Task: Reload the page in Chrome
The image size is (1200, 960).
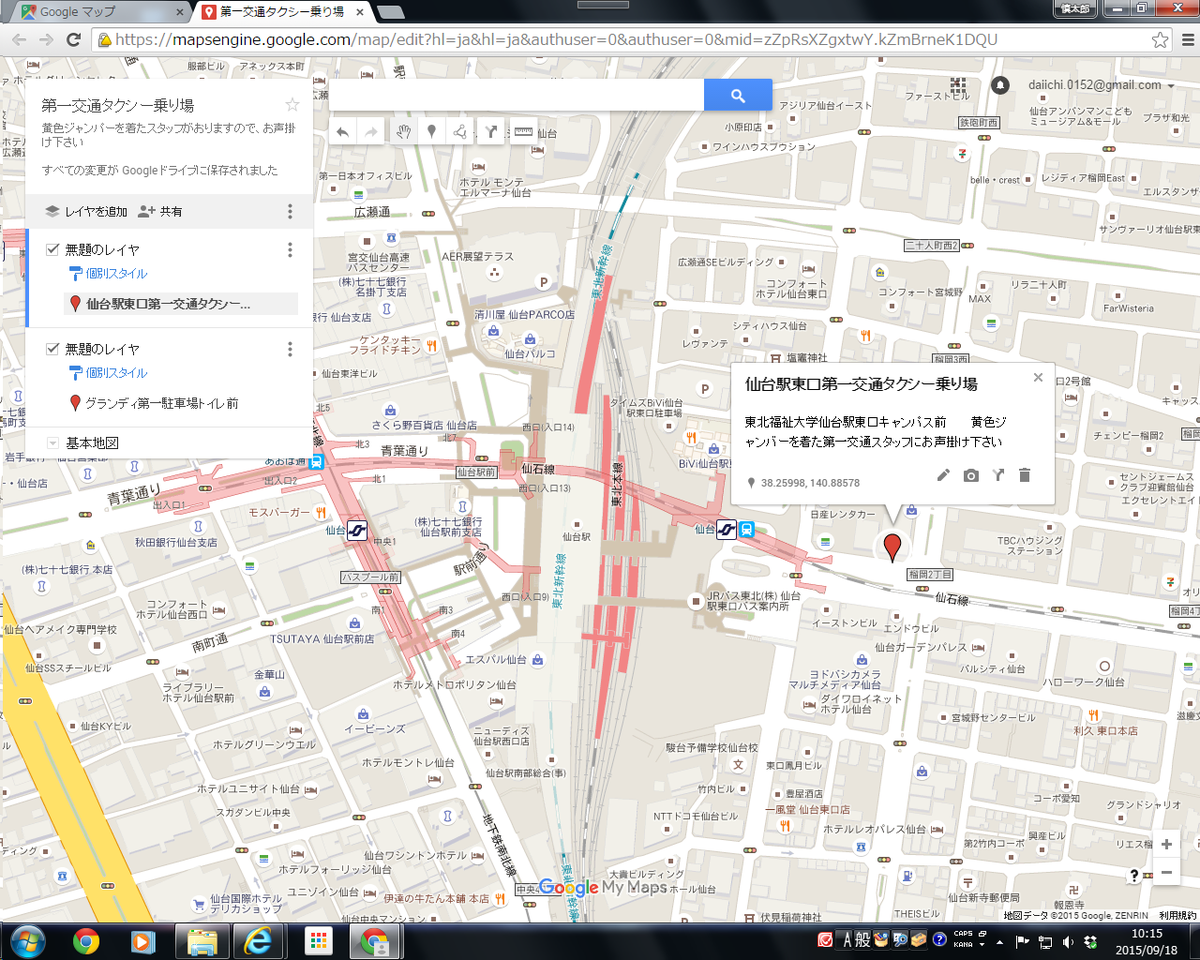Action: tap(73, 40)
